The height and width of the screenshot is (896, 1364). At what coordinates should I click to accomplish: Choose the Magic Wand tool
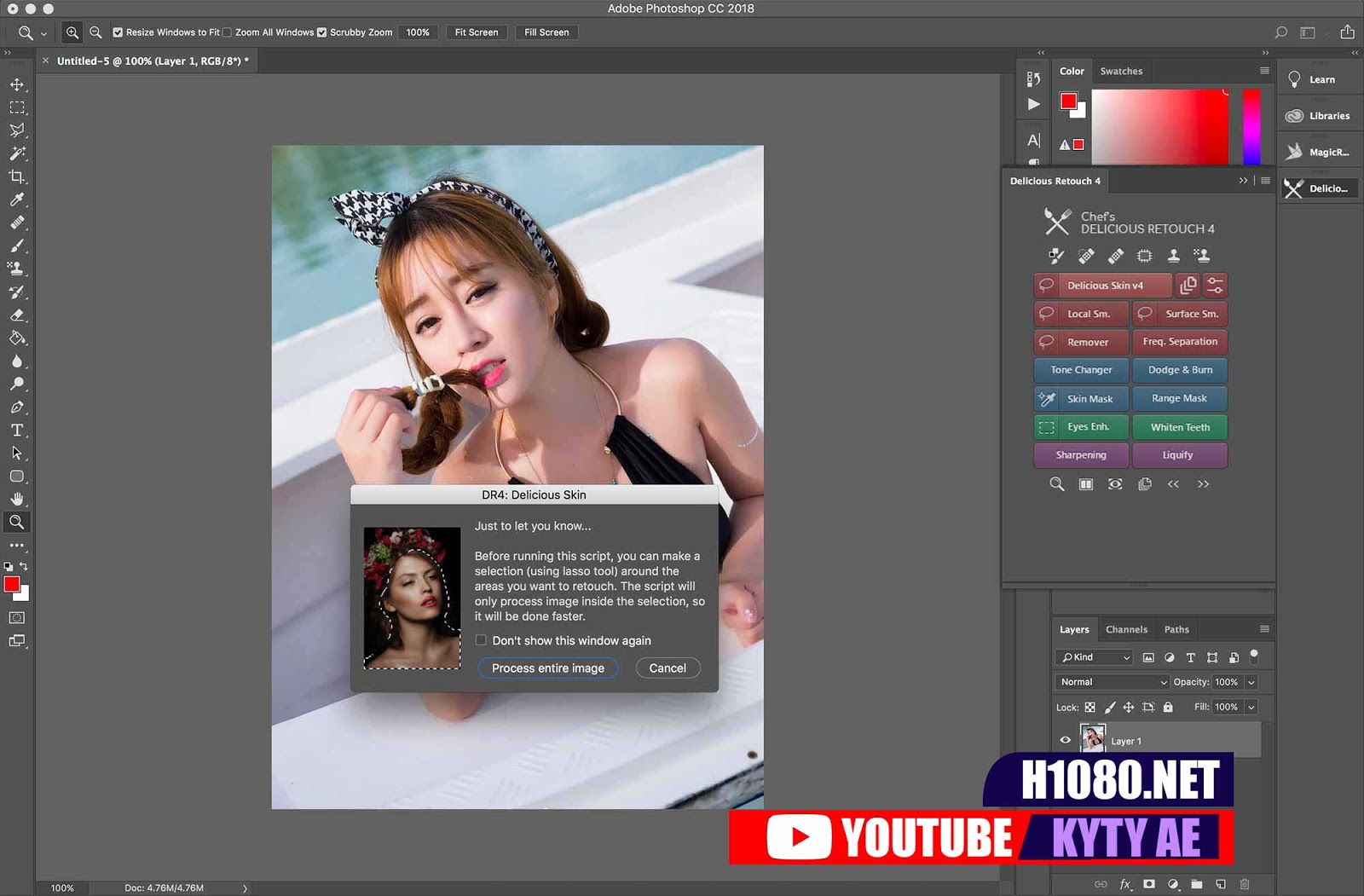point(17,153)
